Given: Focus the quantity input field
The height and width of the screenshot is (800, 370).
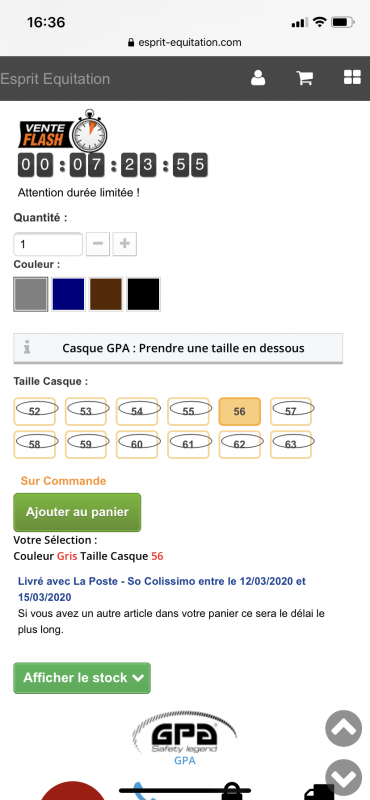Looking at the screenshot, I should 48,244.
